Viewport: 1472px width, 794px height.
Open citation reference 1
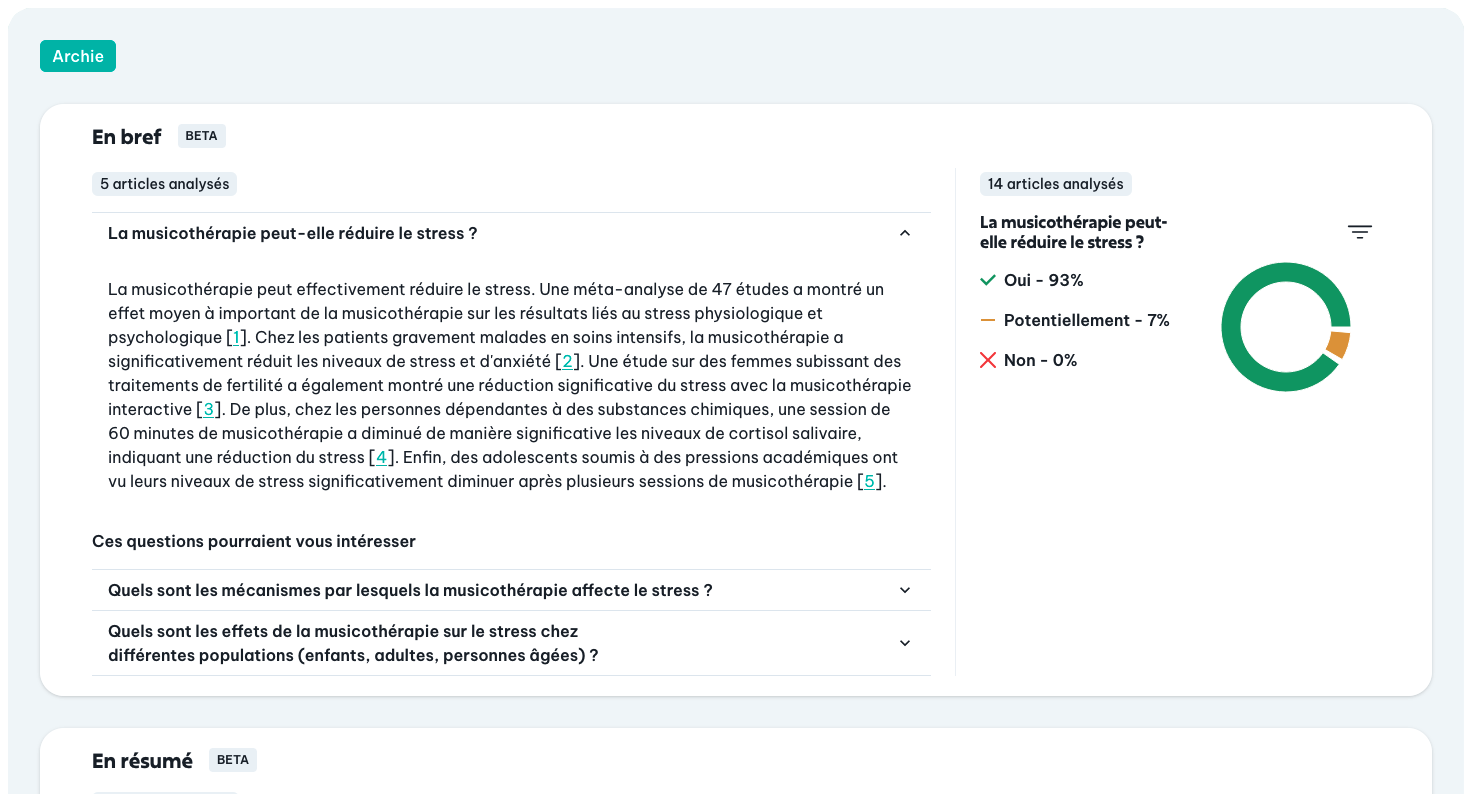(236, 337)
